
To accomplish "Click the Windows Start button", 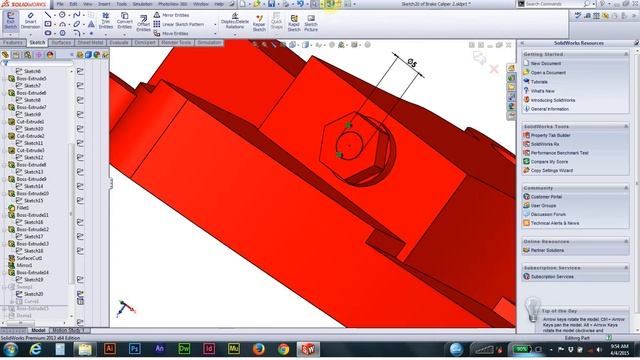I will [x=11, y=349].
